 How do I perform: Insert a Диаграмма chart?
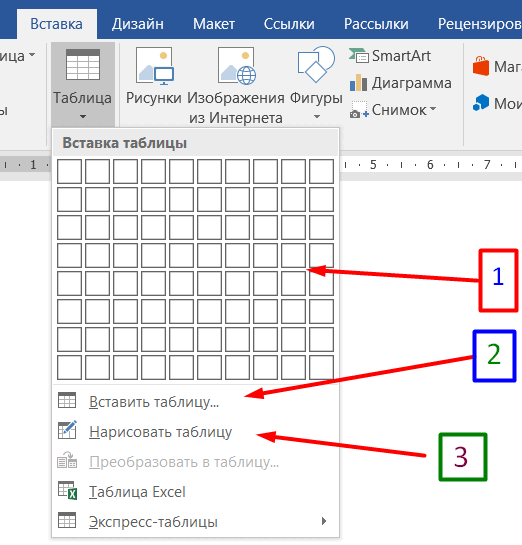pyautogui.click(x=400, y=83)
